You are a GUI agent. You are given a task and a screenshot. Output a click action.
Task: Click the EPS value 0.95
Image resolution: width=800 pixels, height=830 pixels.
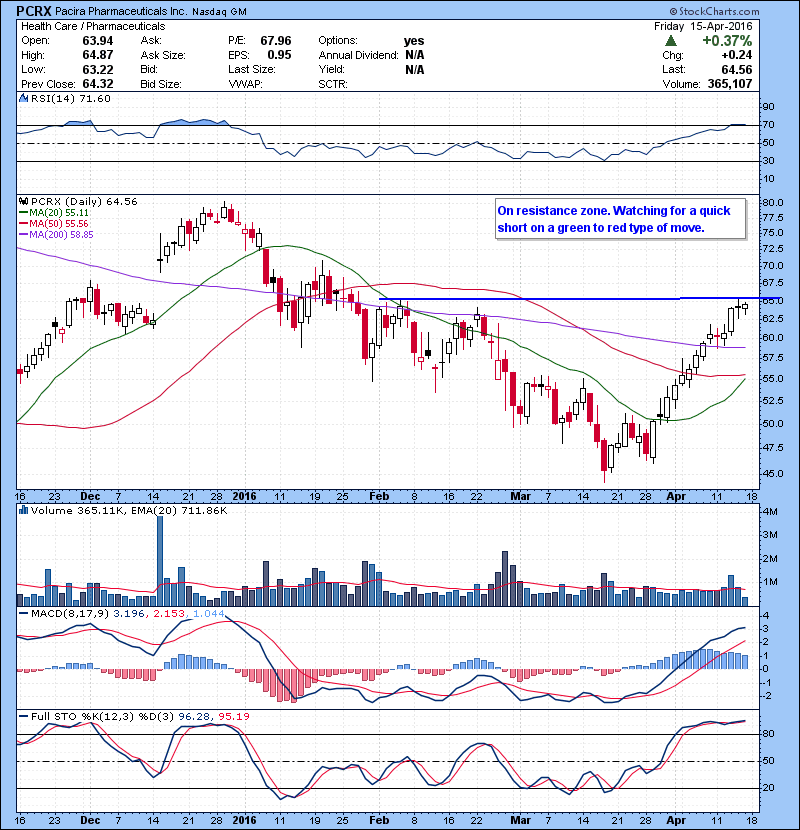279,55
